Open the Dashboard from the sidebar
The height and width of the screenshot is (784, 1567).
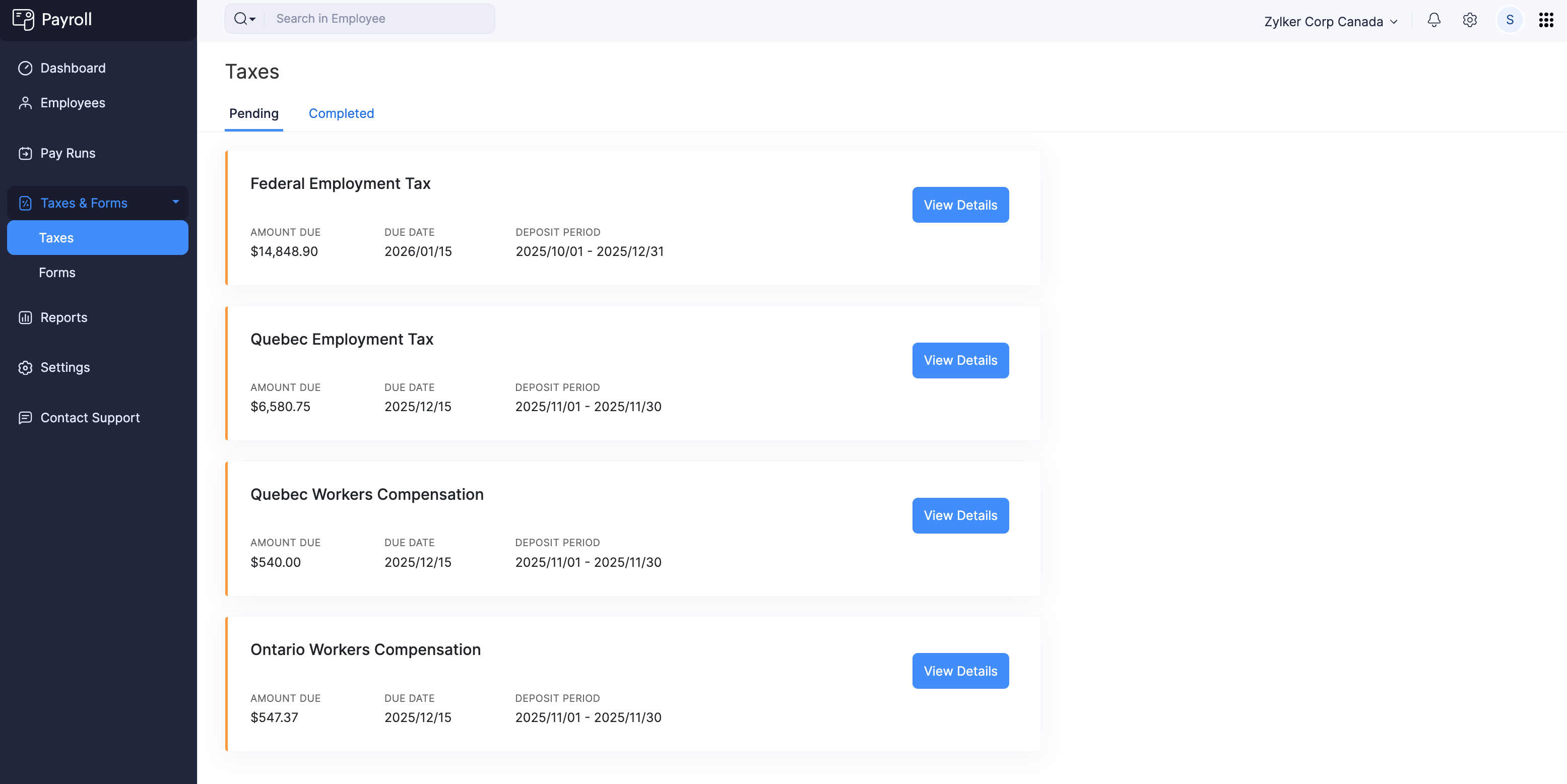tap(73, 68)
